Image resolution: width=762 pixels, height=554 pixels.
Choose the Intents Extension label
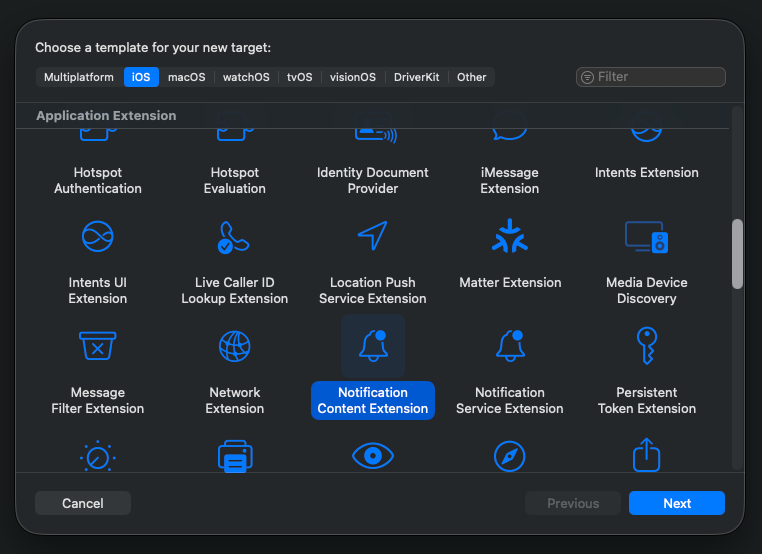point(647,173)
